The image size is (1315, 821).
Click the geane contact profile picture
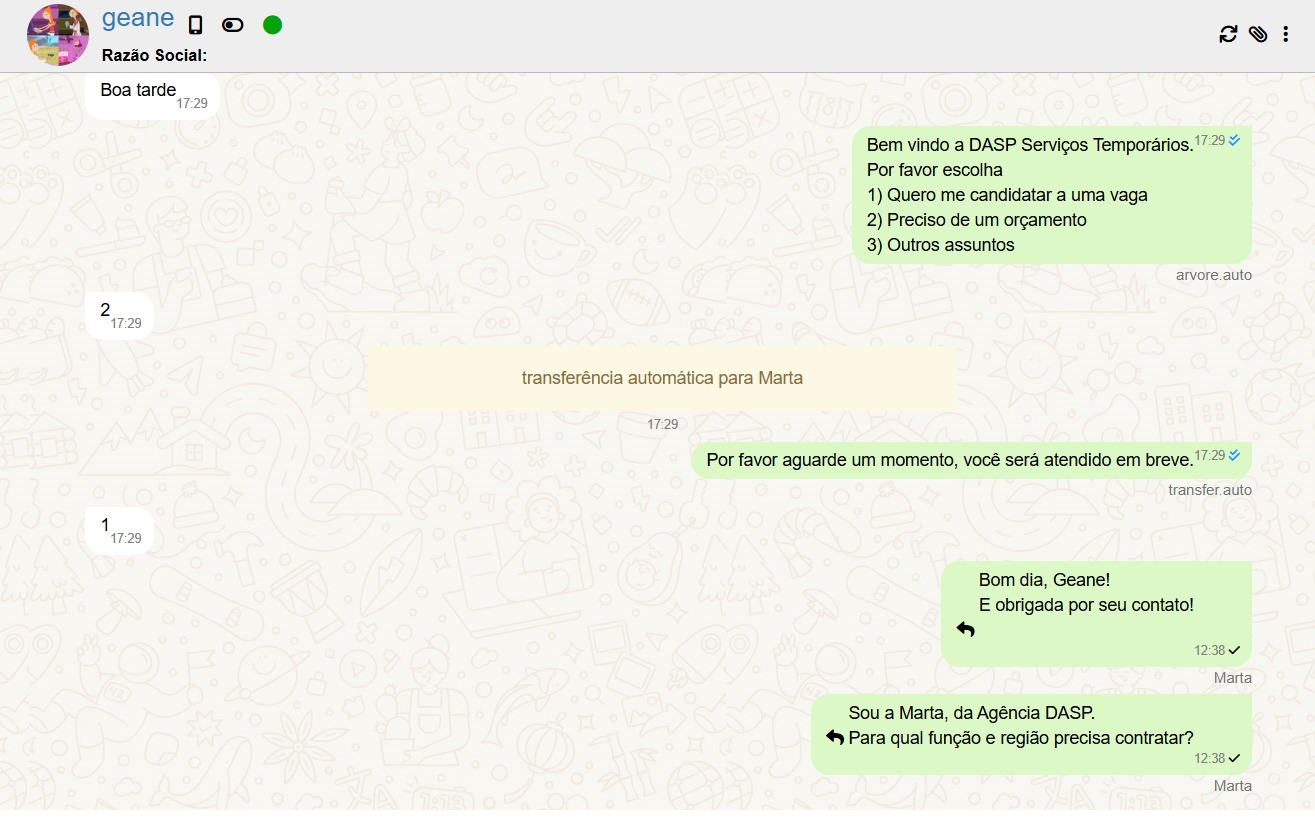click(58, 35)
